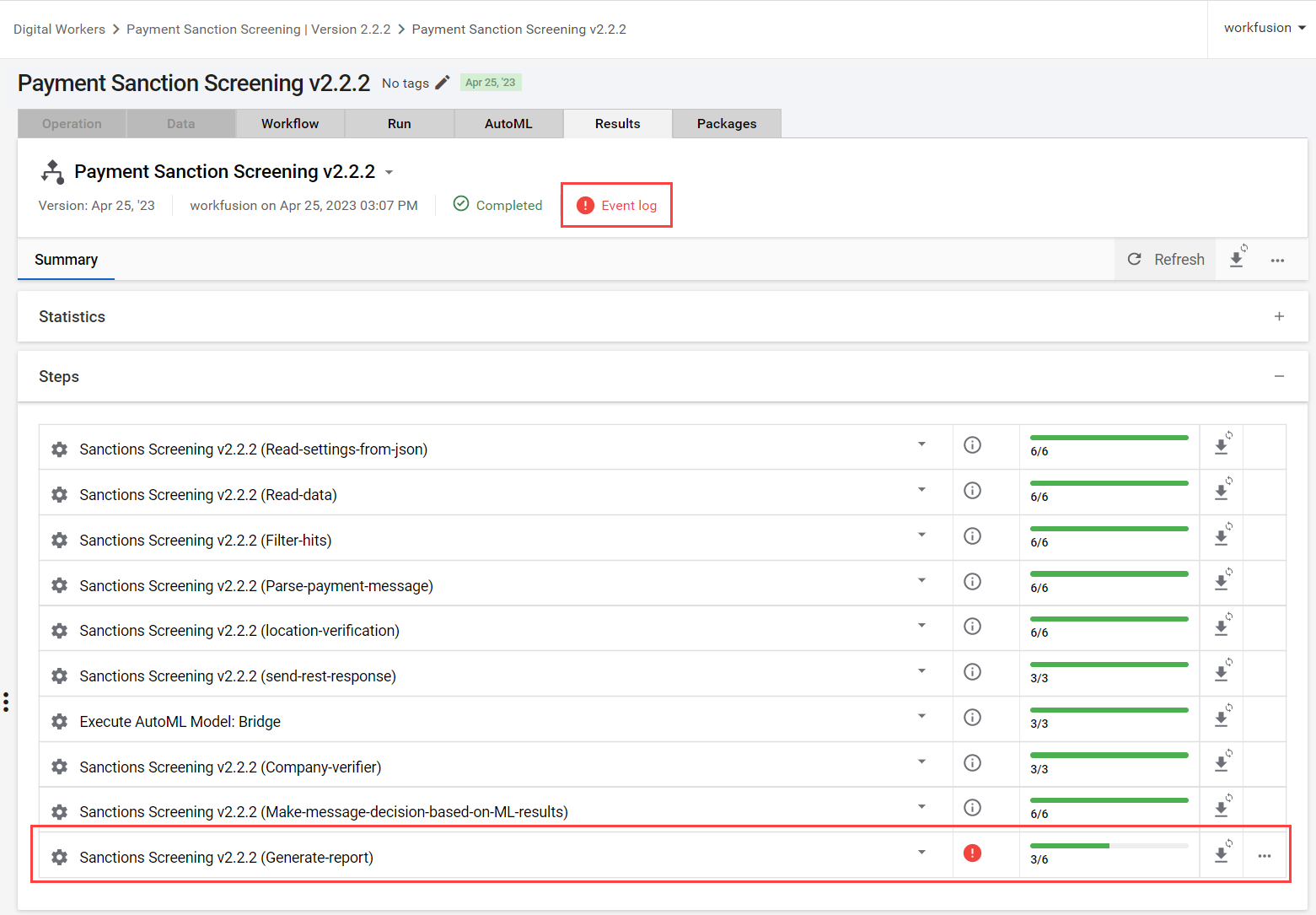Image resolution: width=1316 pixels, height=915 pixels.
Task: Click gear icon for Parse-payment-message step
Action: coord(59,586)
